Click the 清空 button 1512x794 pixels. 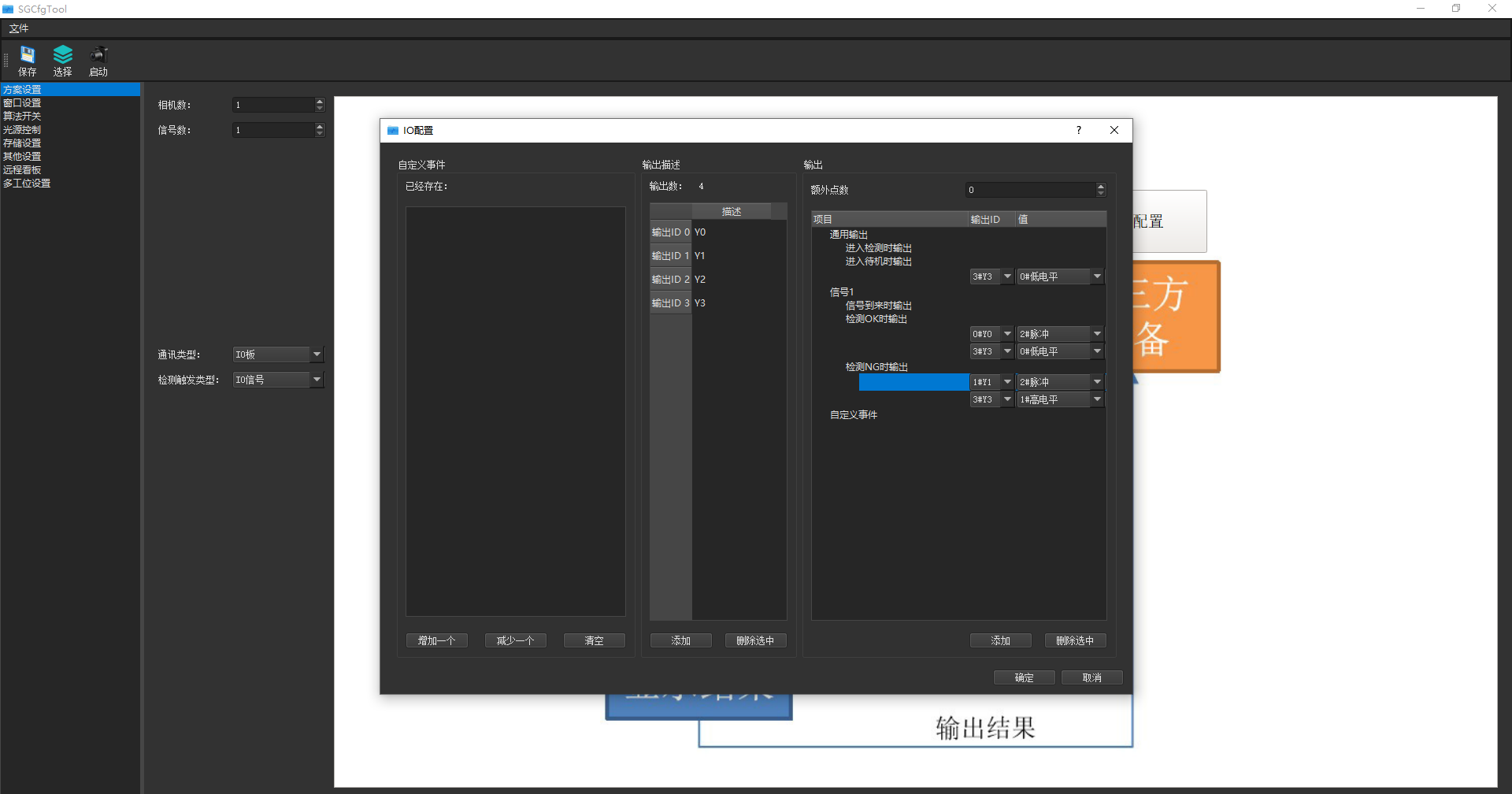click(594, 640)
